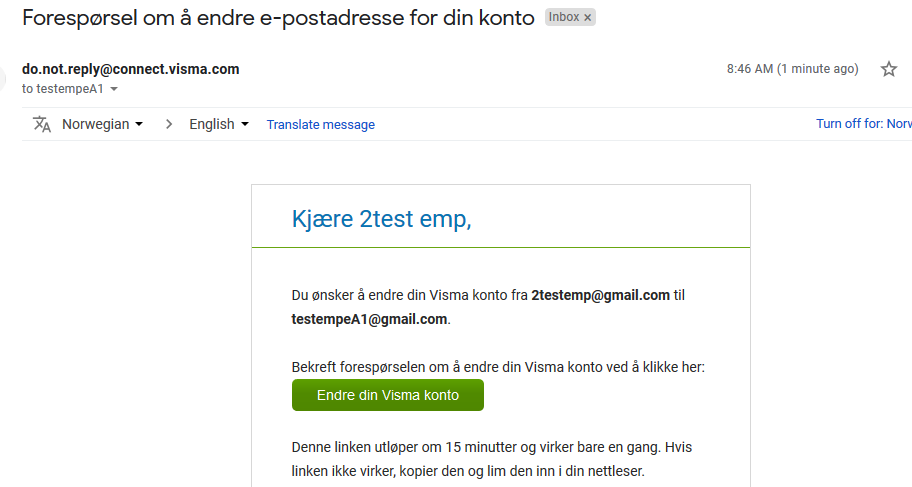This screenshot has height=487, width=912.
Task: Click the arrow between Norwegian and English
Action: tap(169, 124)
